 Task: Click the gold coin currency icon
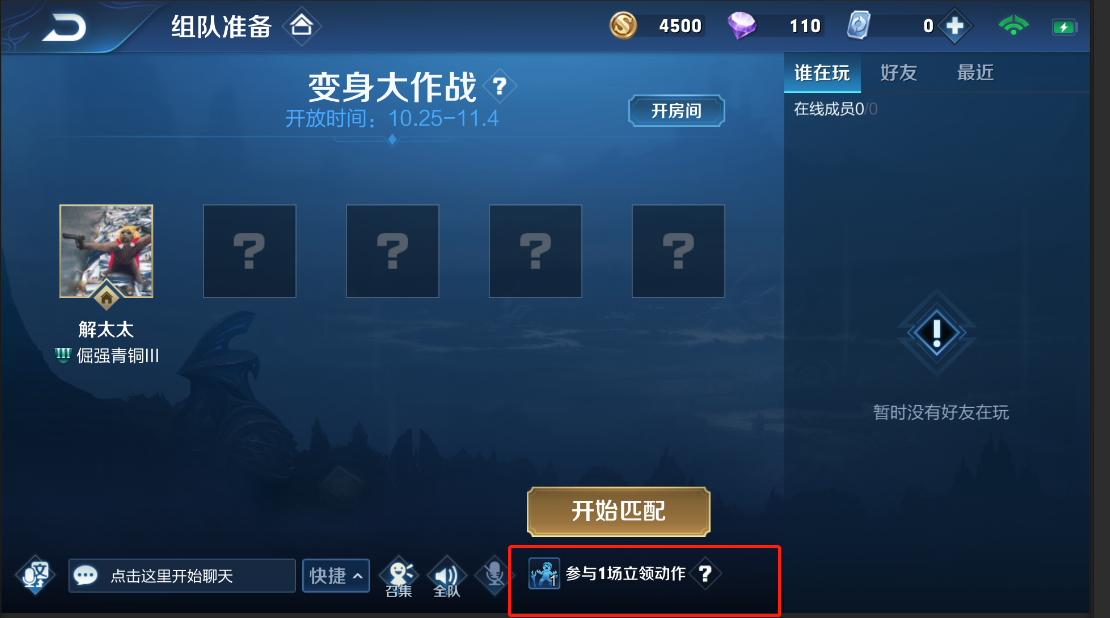(623, 26)
